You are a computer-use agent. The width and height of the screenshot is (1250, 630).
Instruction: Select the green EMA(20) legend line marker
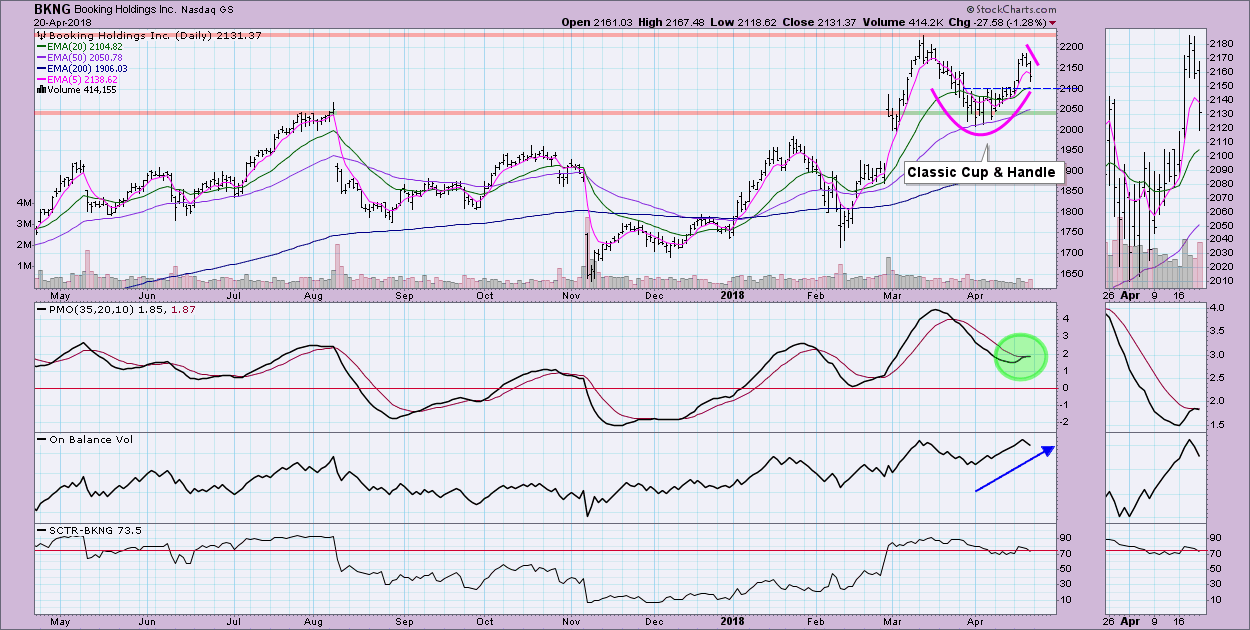(40, 47)
